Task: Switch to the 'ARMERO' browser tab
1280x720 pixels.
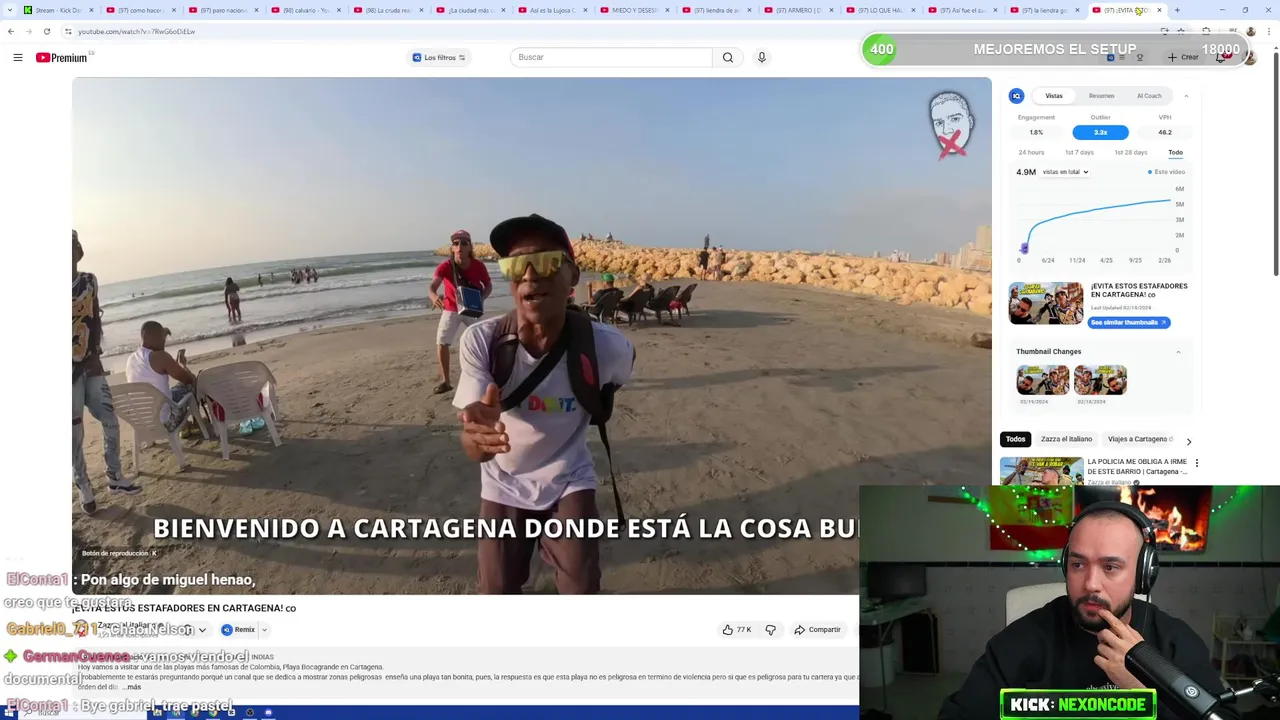Action: pyautogui.click(x=800, y=10)
